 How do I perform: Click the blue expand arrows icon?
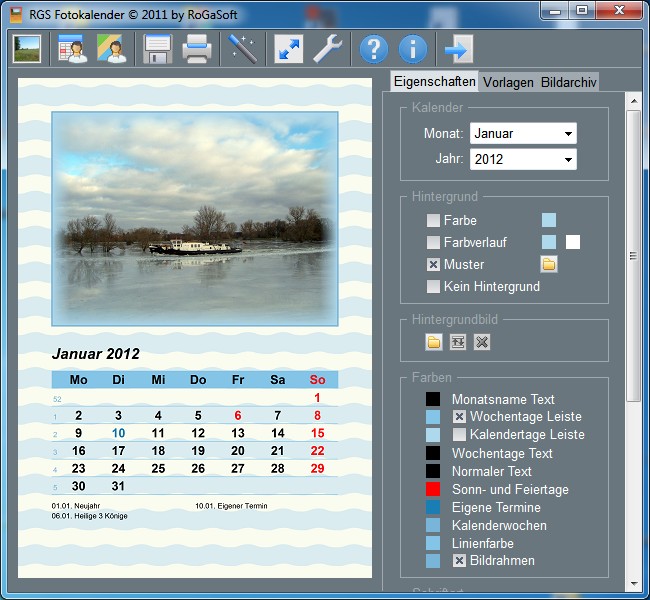pos(288,48)
